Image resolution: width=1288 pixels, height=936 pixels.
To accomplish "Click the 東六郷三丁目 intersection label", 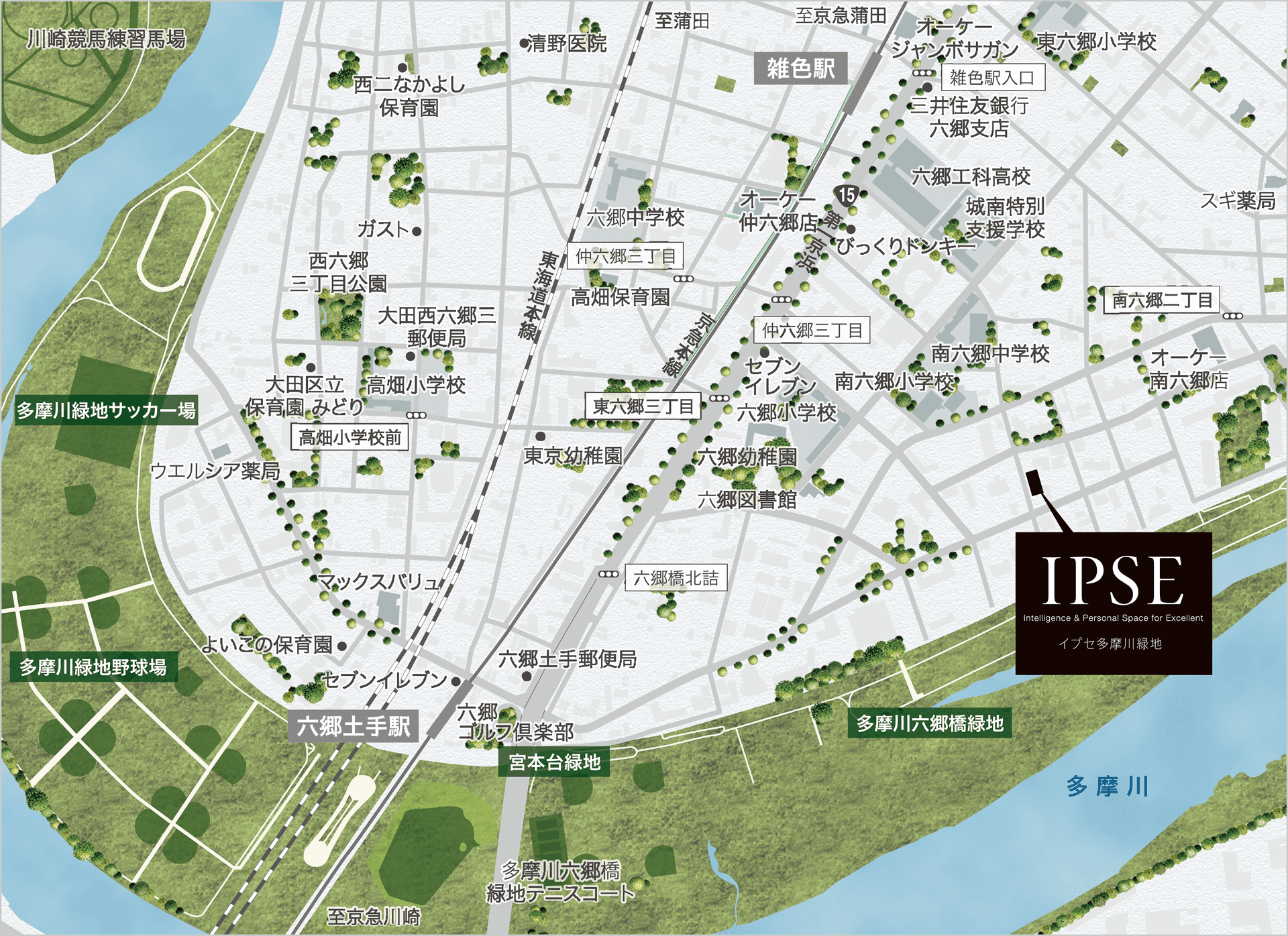I will coord(643,406).
